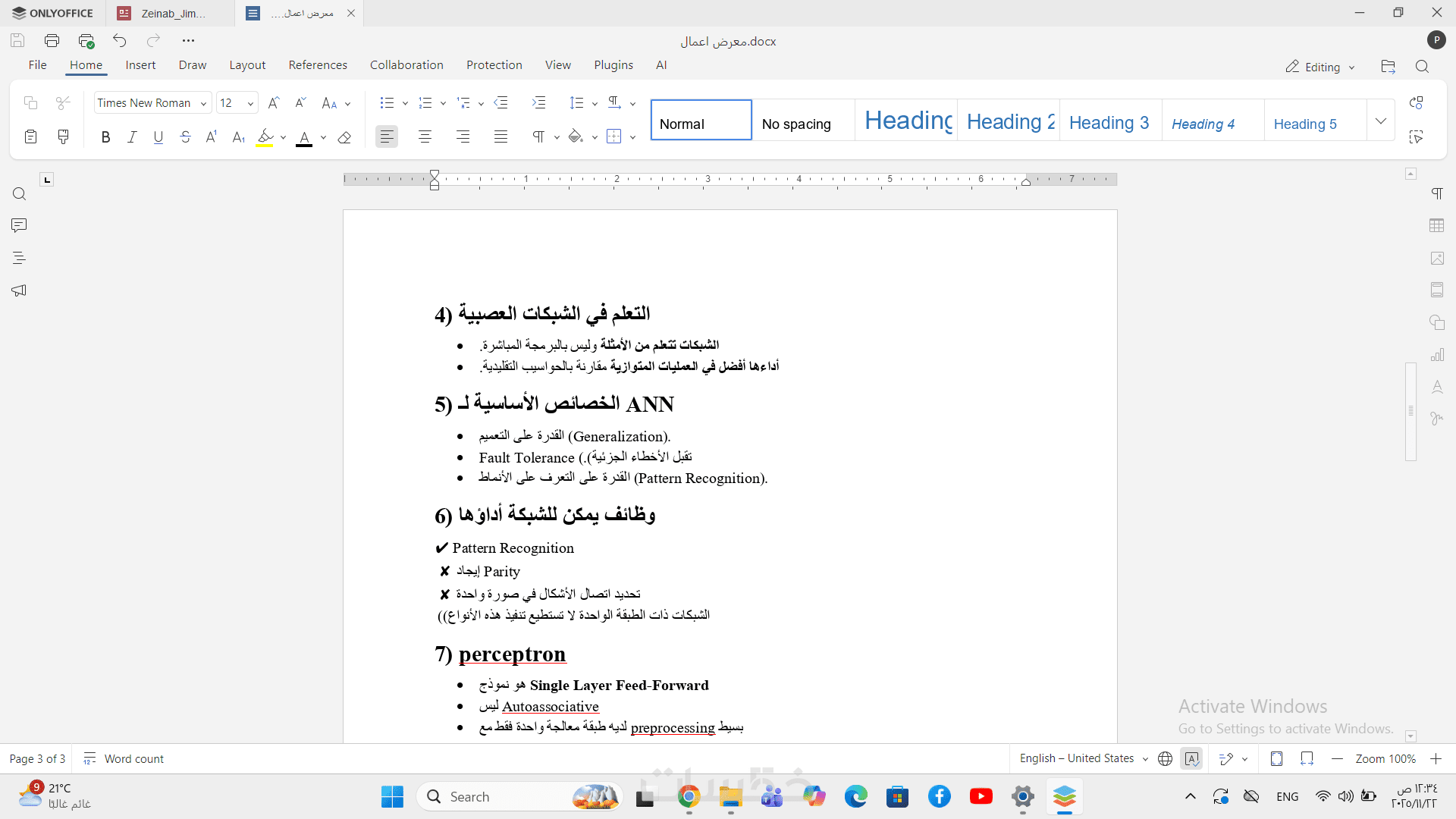Switch to the Zeinab_Jim document tab
The width and height of the screenshot is (1456, 819).
click(172, 13)
